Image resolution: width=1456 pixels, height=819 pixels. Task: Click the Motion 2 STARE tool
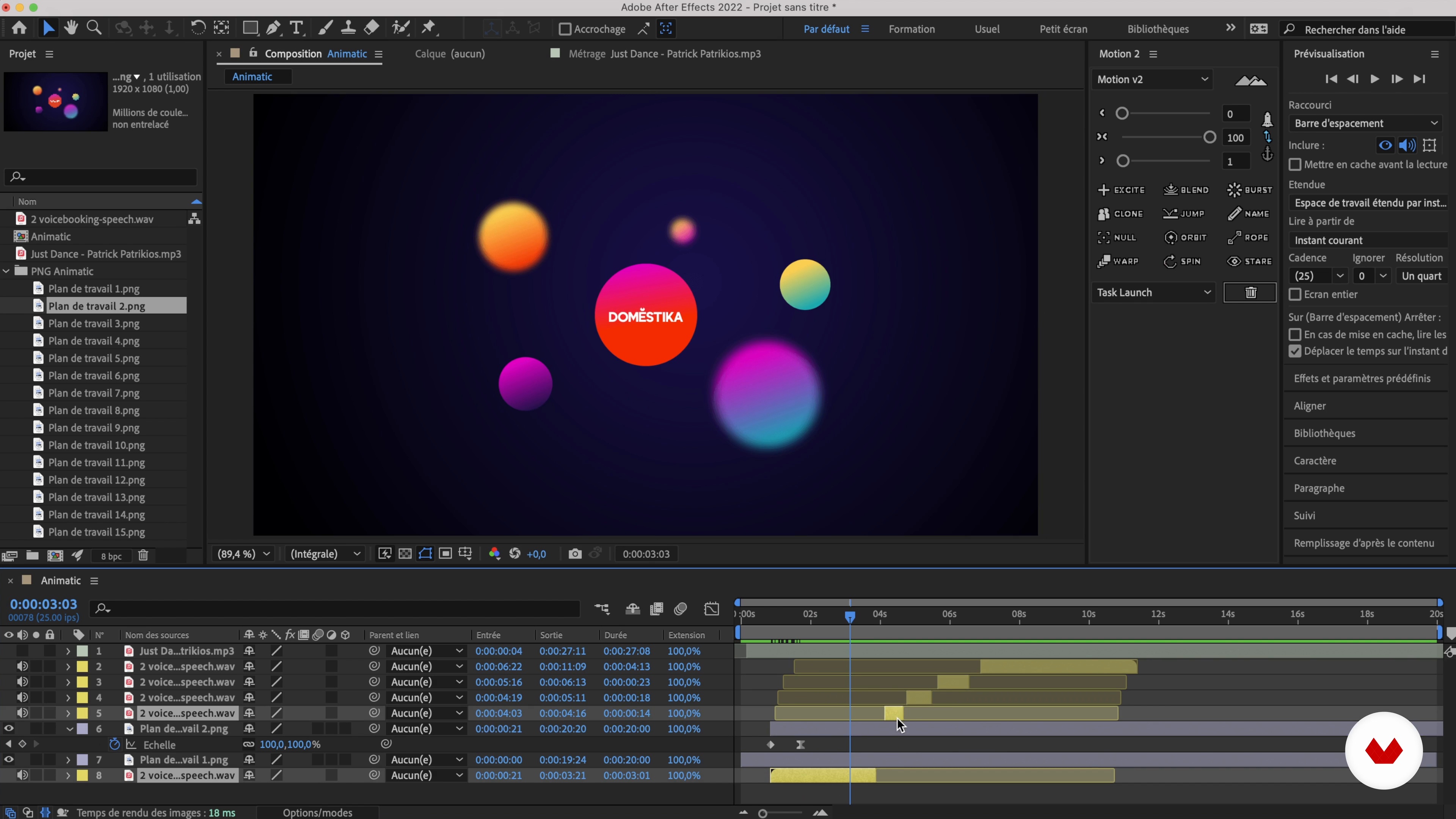(x=1250, y=261)
